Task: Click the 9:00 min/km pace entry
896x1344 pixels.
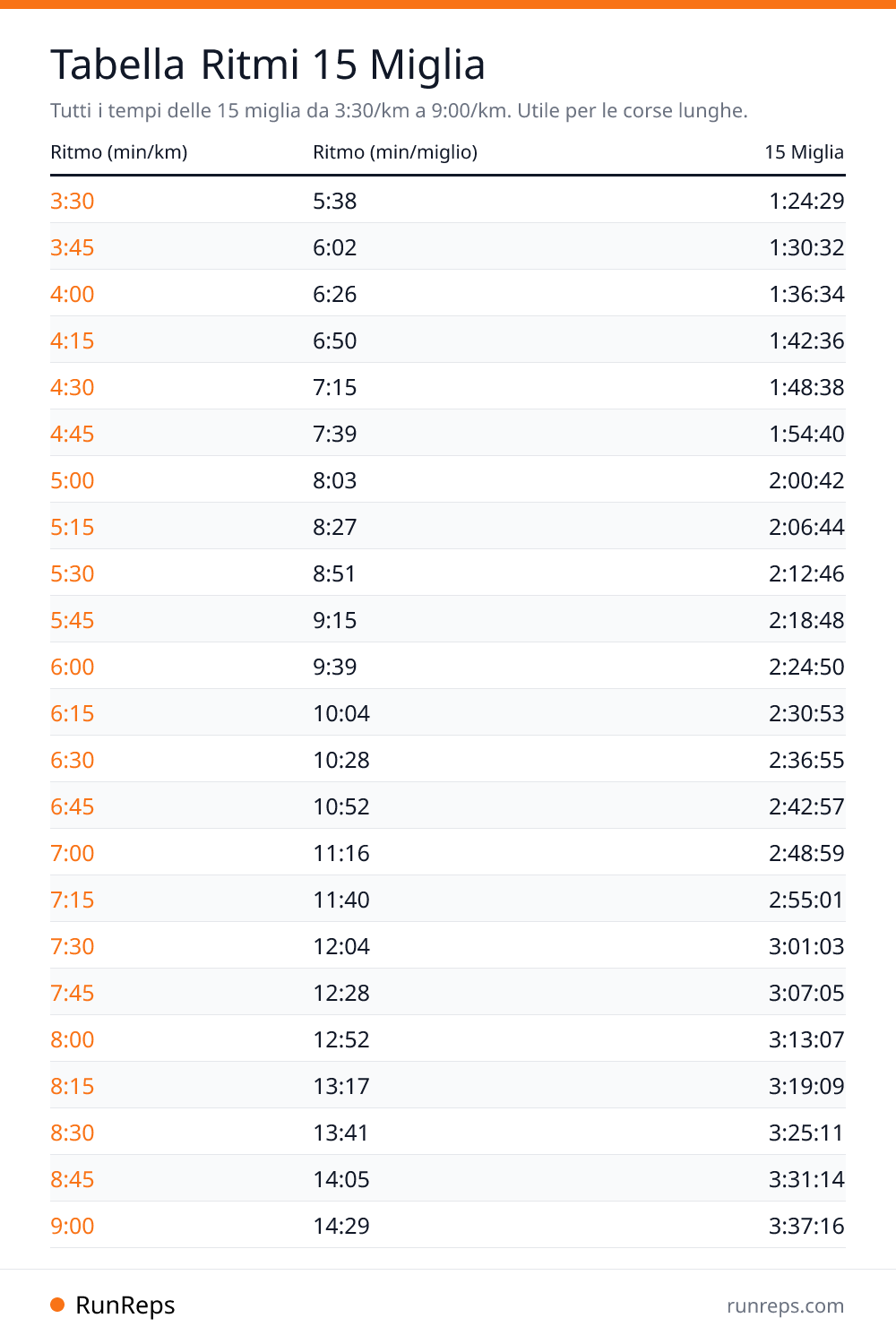Action: click(x=73, y=1226)
